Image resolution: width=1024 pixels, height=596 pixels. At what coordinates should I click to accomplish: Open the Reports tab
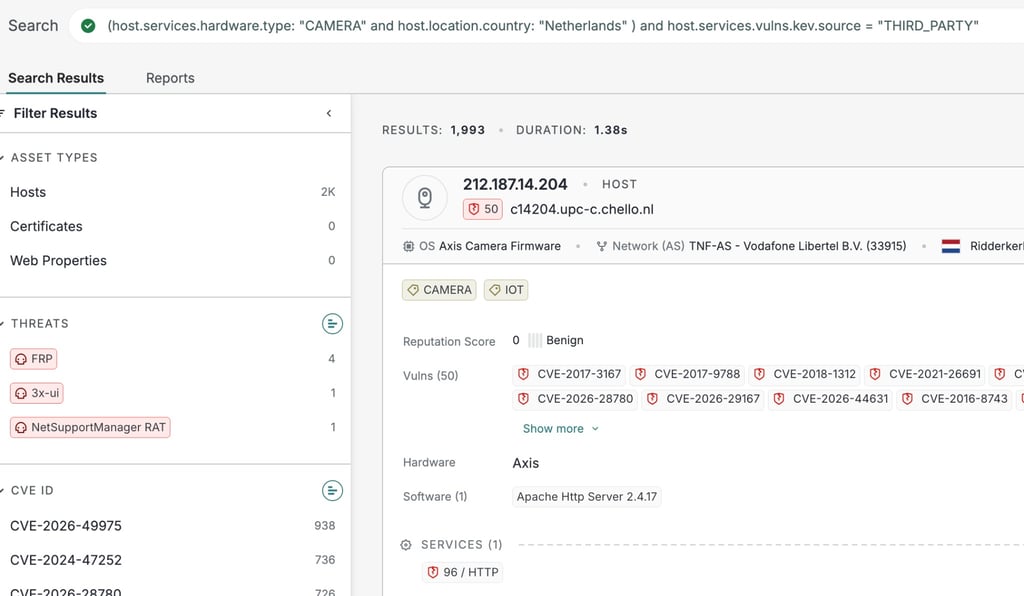click(170, 78)
